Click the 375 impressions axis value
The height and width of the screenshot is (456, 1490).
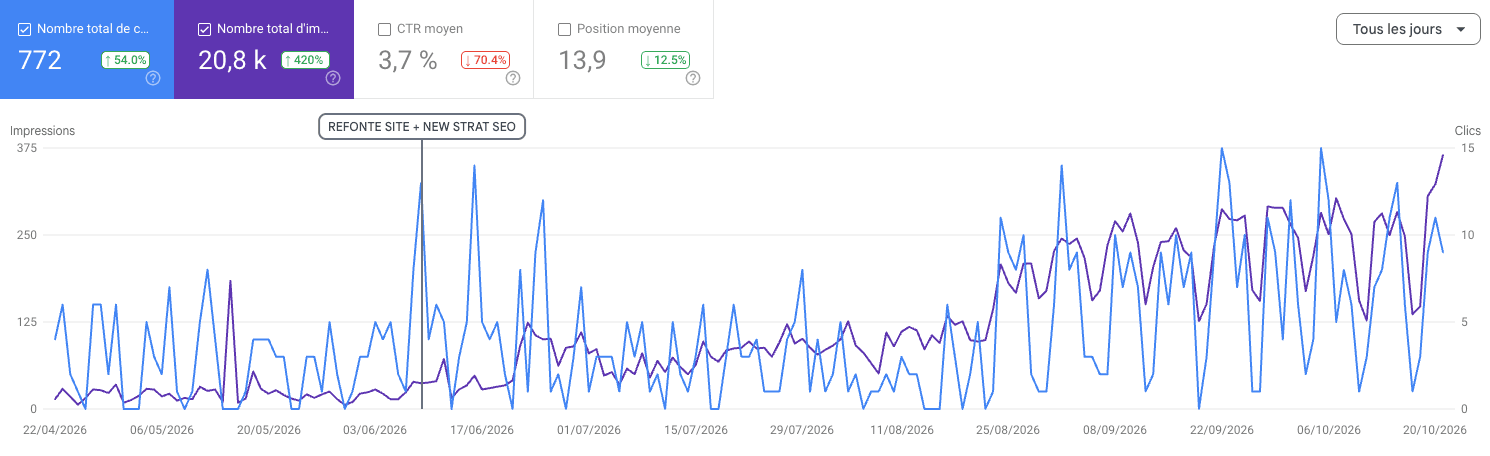27,148
